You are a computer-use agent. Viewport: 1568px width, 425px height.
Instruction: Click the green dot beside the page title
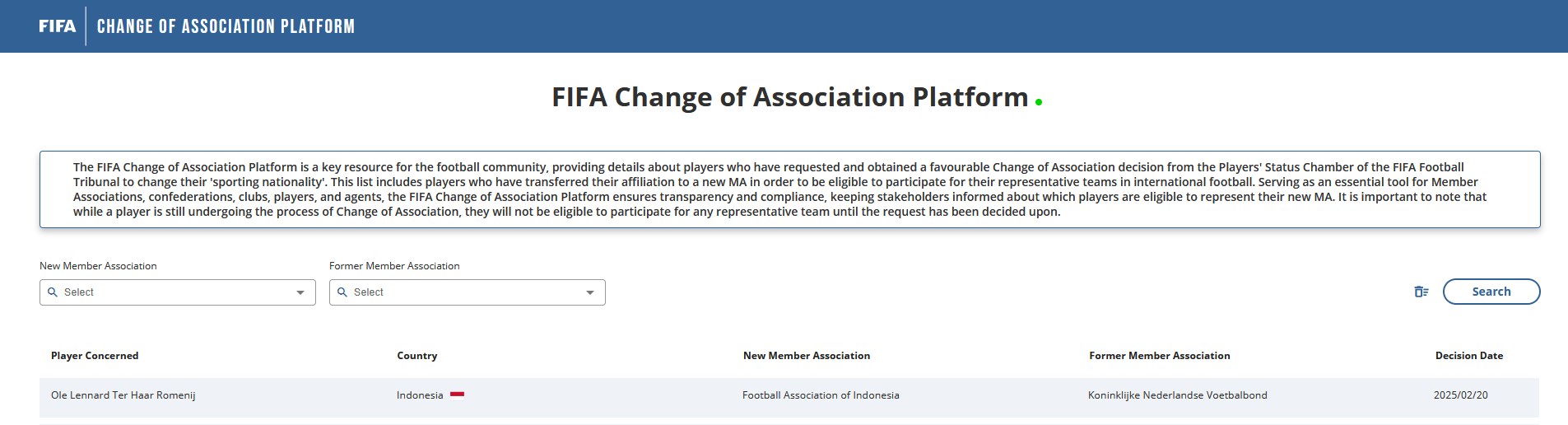[x=1039, y=102]
